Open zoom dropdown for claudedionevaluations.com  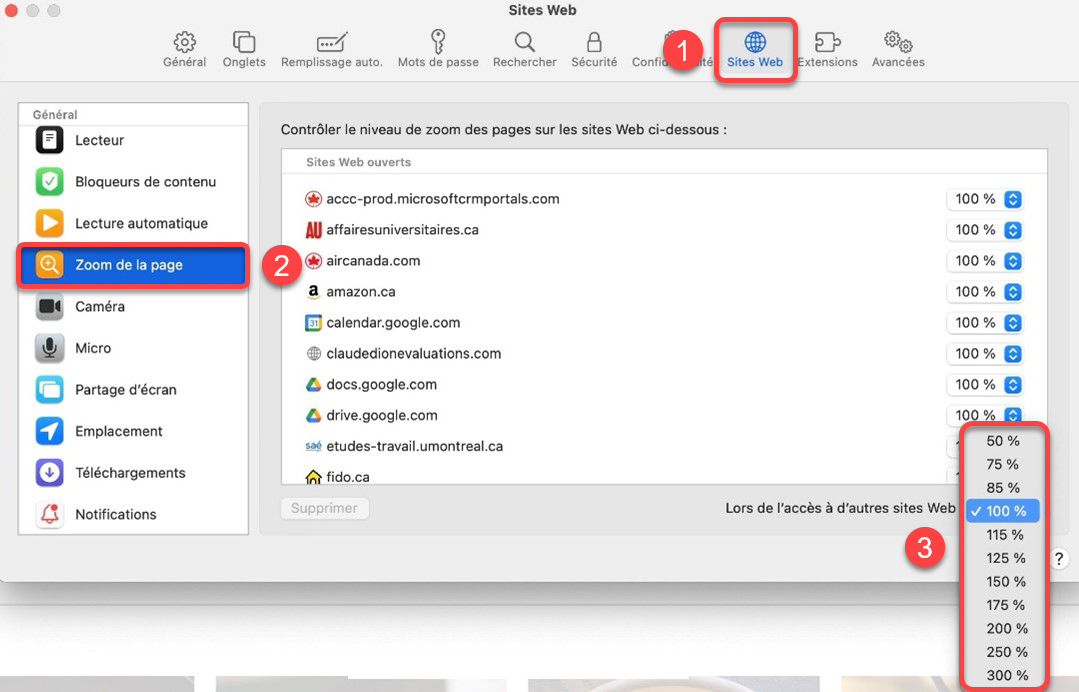pos(985,354)
